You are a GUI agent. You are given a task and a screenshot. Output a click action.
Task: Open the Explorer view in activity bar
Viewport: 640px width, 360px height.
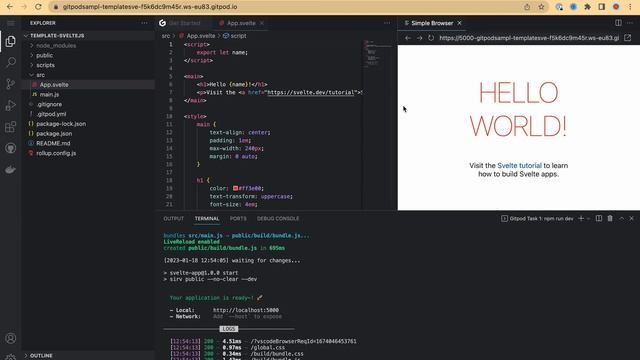[x=11, y=41]
